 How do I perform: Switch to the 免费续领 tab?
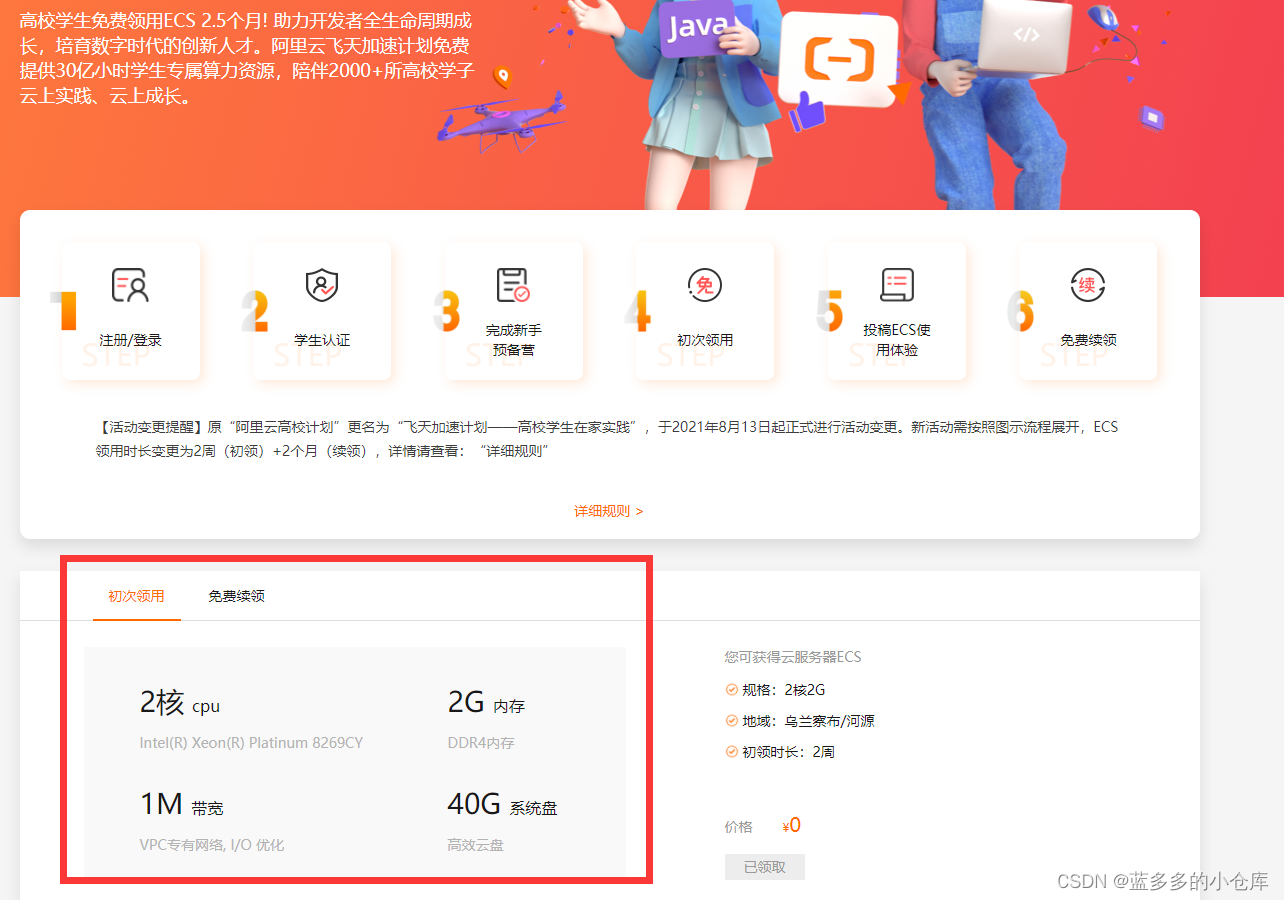coord(236,596)
